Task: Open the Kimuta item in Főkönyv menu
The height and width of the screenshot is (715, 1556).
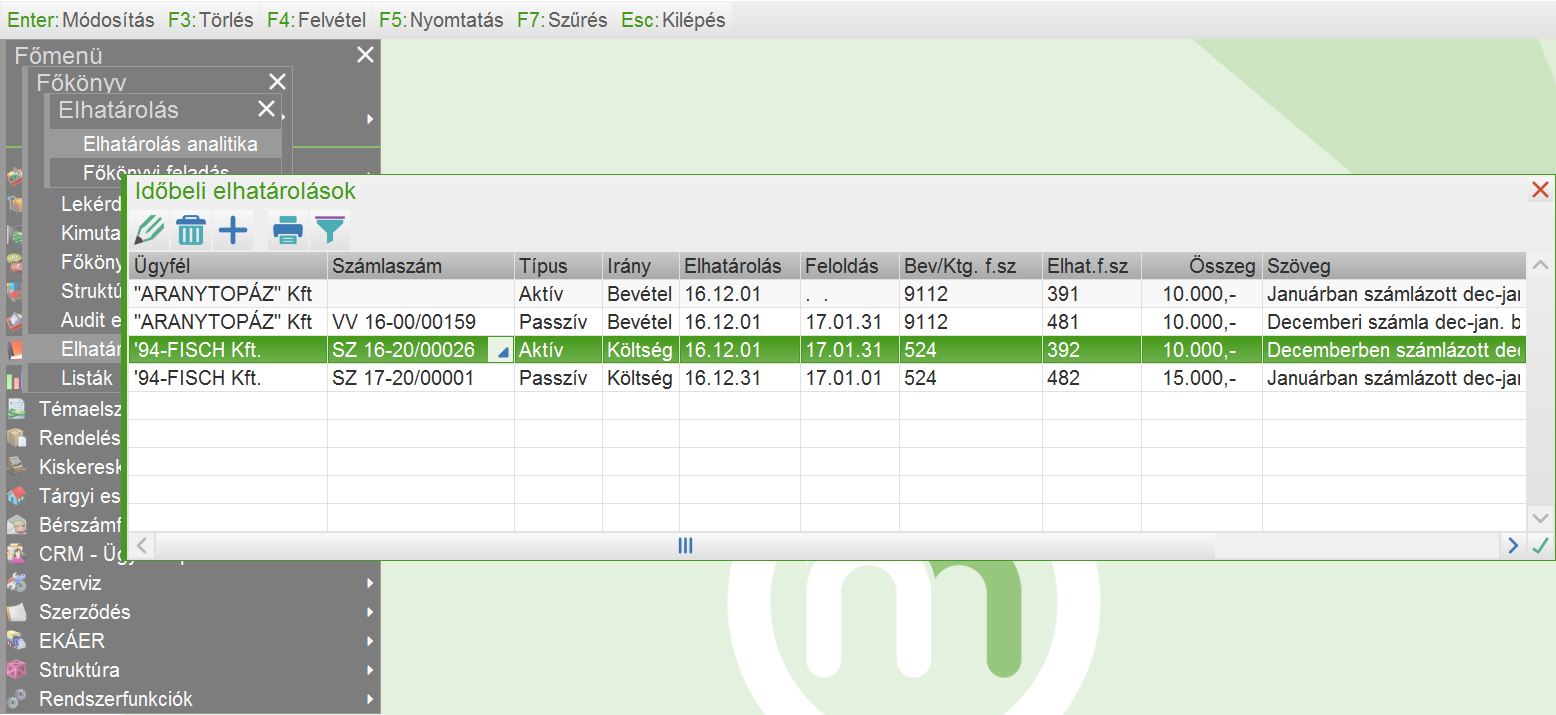Action: point(91,234)
